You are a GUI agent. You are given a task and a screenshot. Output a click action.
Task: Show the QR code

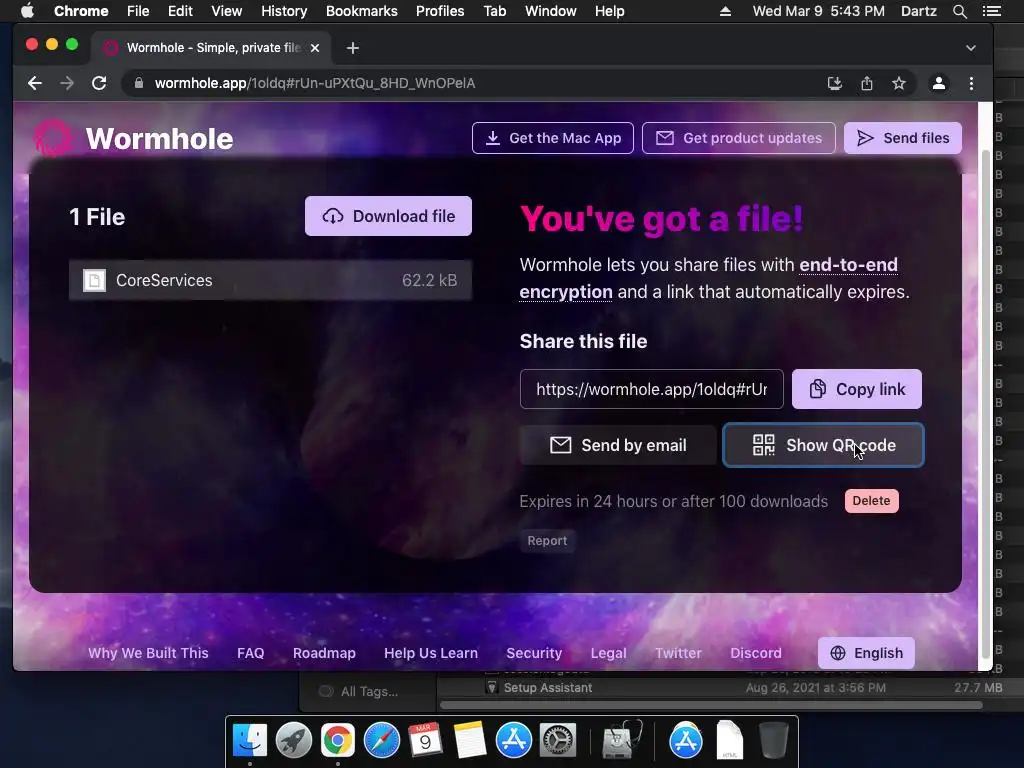823,445
